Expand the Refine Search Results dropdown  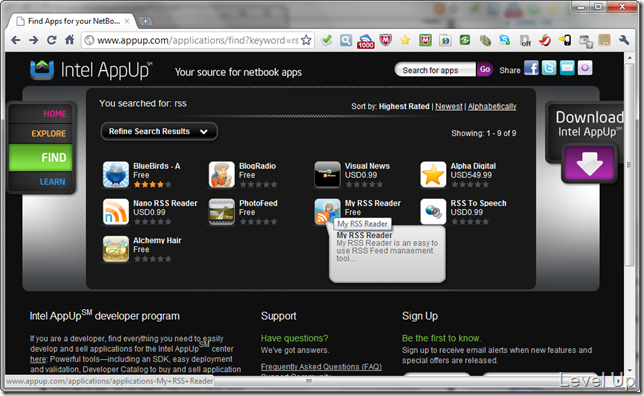(x=159, y=131)
